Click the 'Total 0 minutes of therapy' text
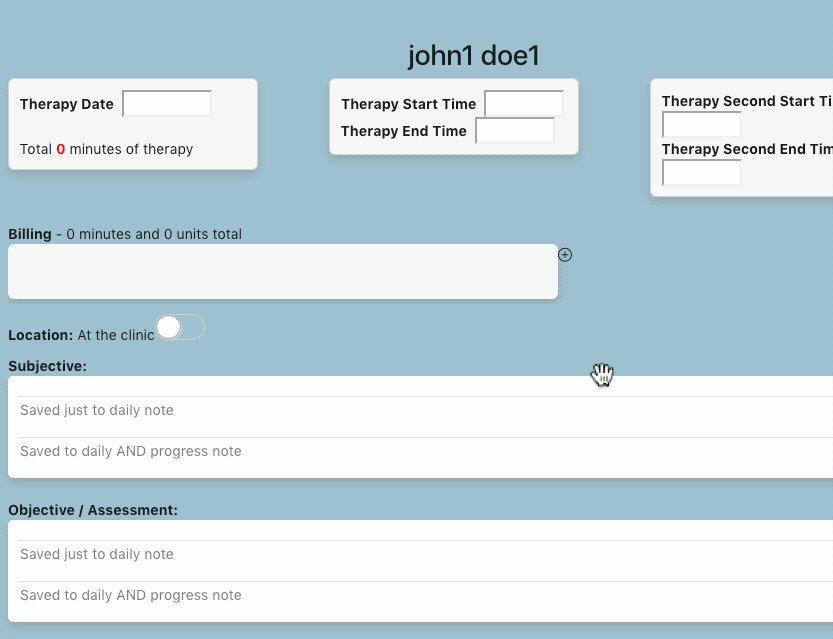The width and height of the screenshot is (833, 639). 106,149
